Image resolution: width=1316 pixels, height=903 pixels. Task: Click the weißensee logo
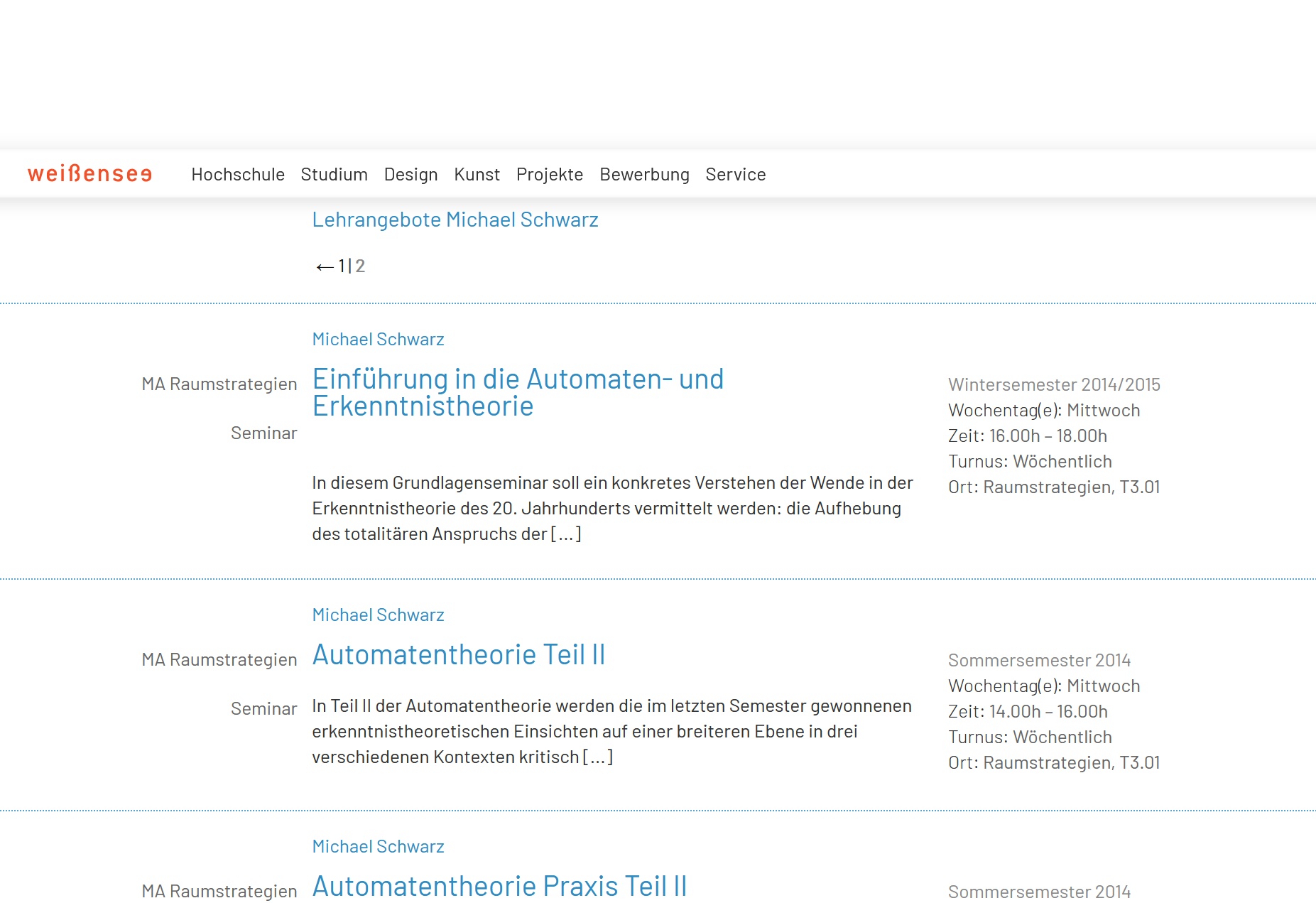[x=89, y=174]
